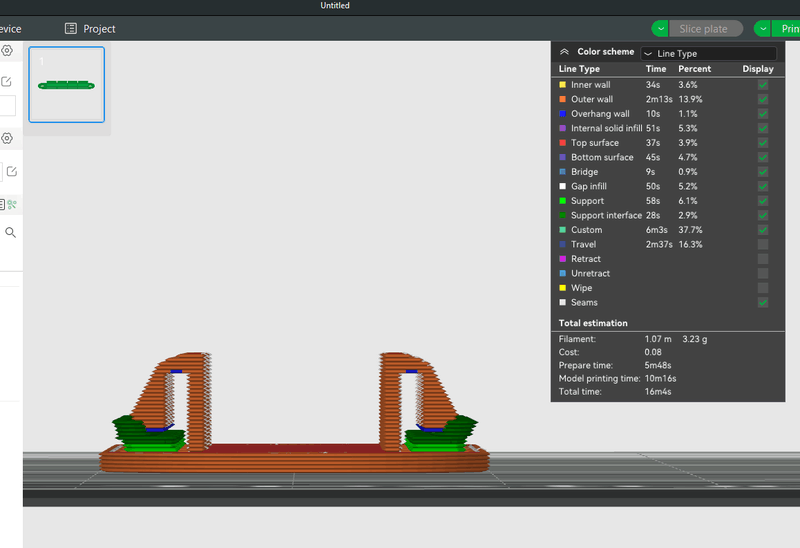Toggle Gap infill display checkbox
800x548 pixels.
(x=763, y=186)
